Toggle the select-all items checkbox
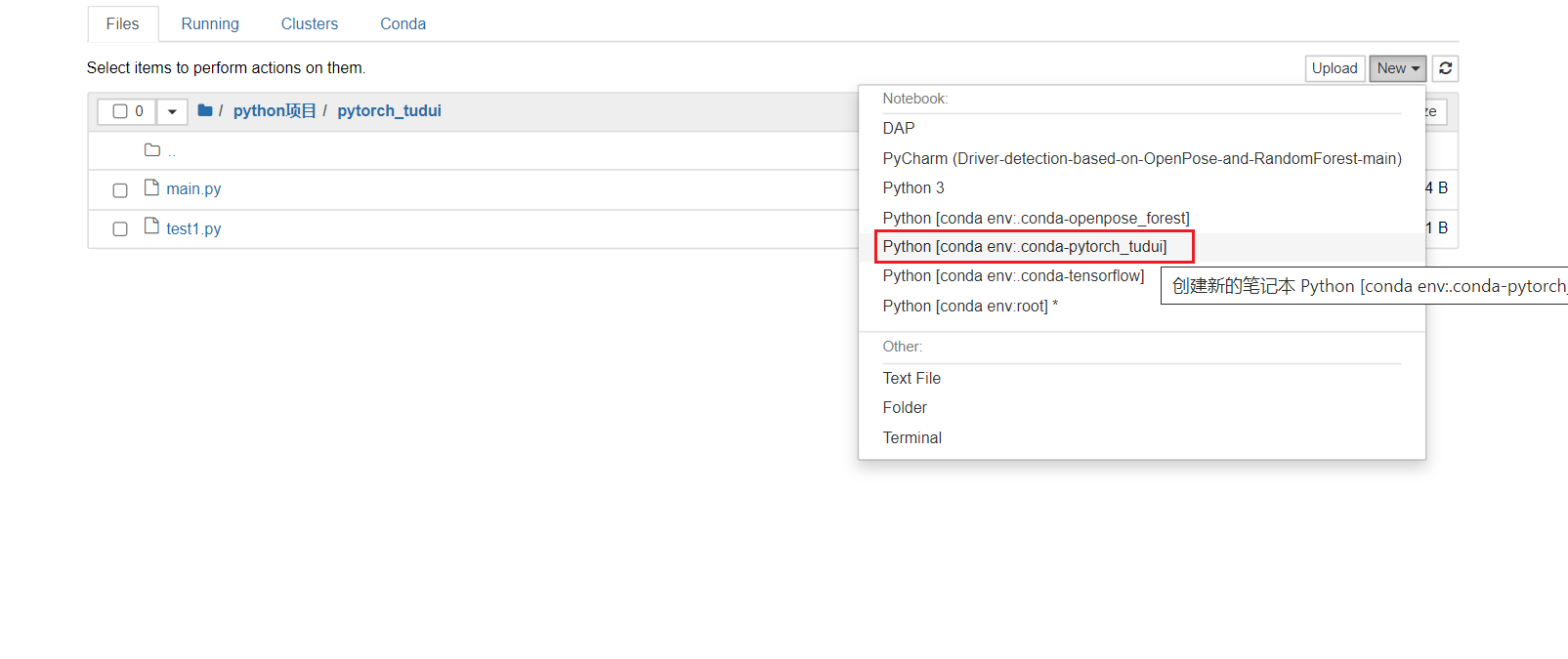Image resolution: width=1568 pixels, height=659 pixels. [120, 111]
